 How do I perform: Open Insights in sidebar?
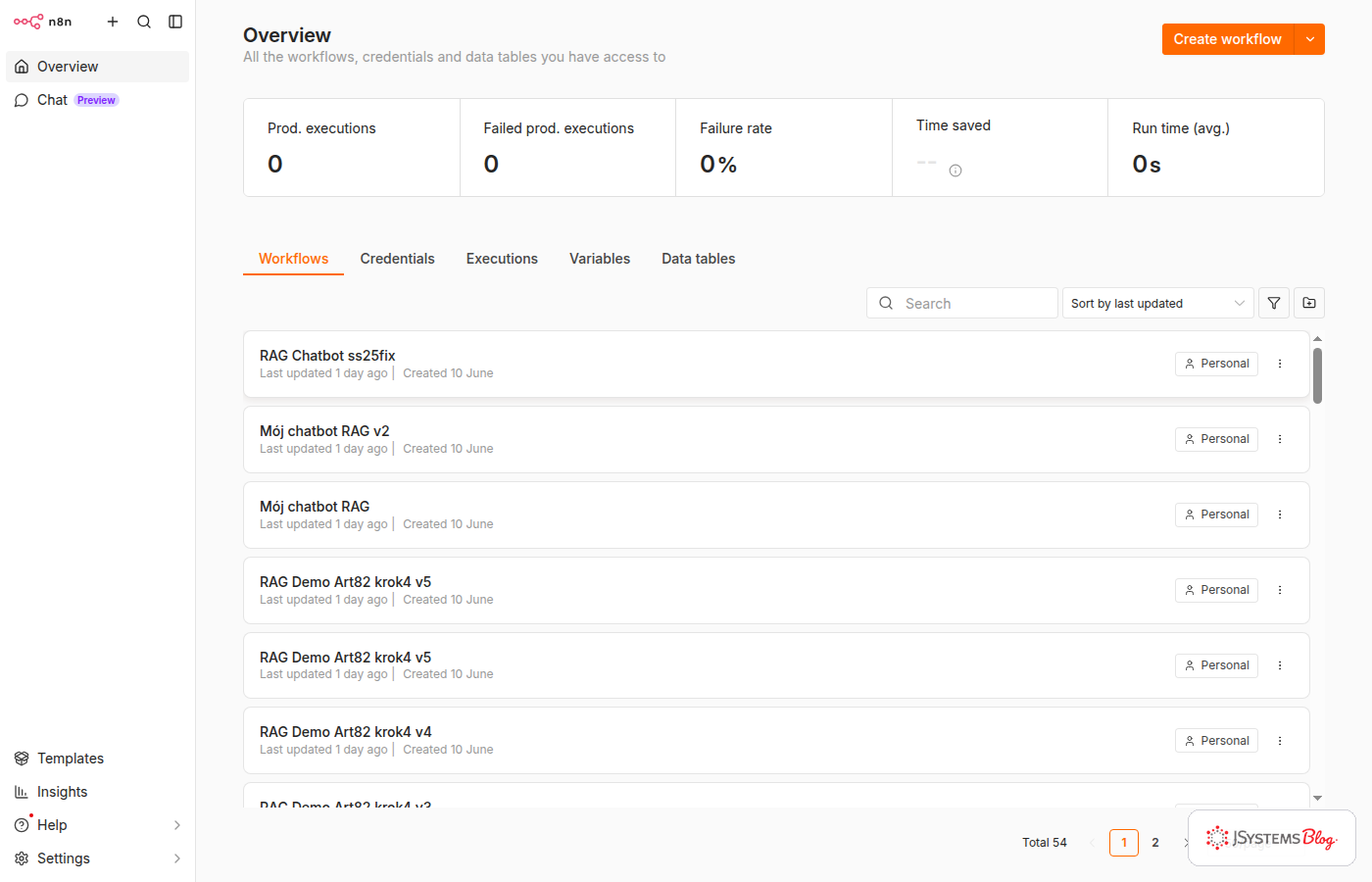[x=97, y=792]
